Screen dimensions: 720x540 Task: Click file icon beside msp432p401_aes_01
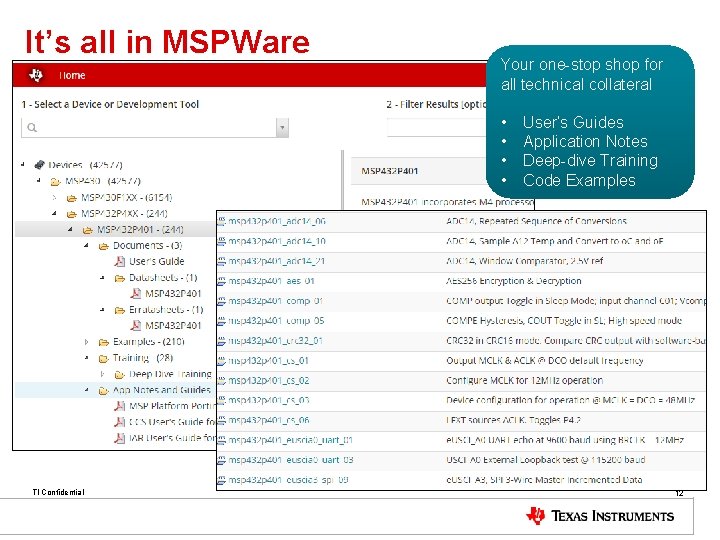point(221,281)
